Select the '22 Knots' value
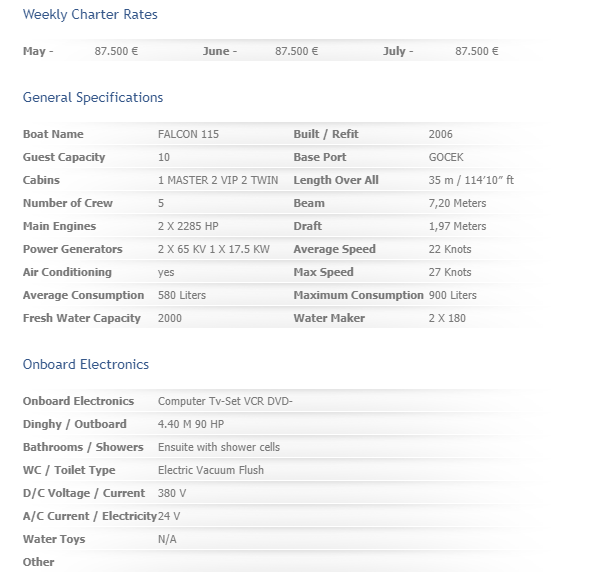Image resolution: width=607 pixels, height=575 pixels. (x=450, y=249)
